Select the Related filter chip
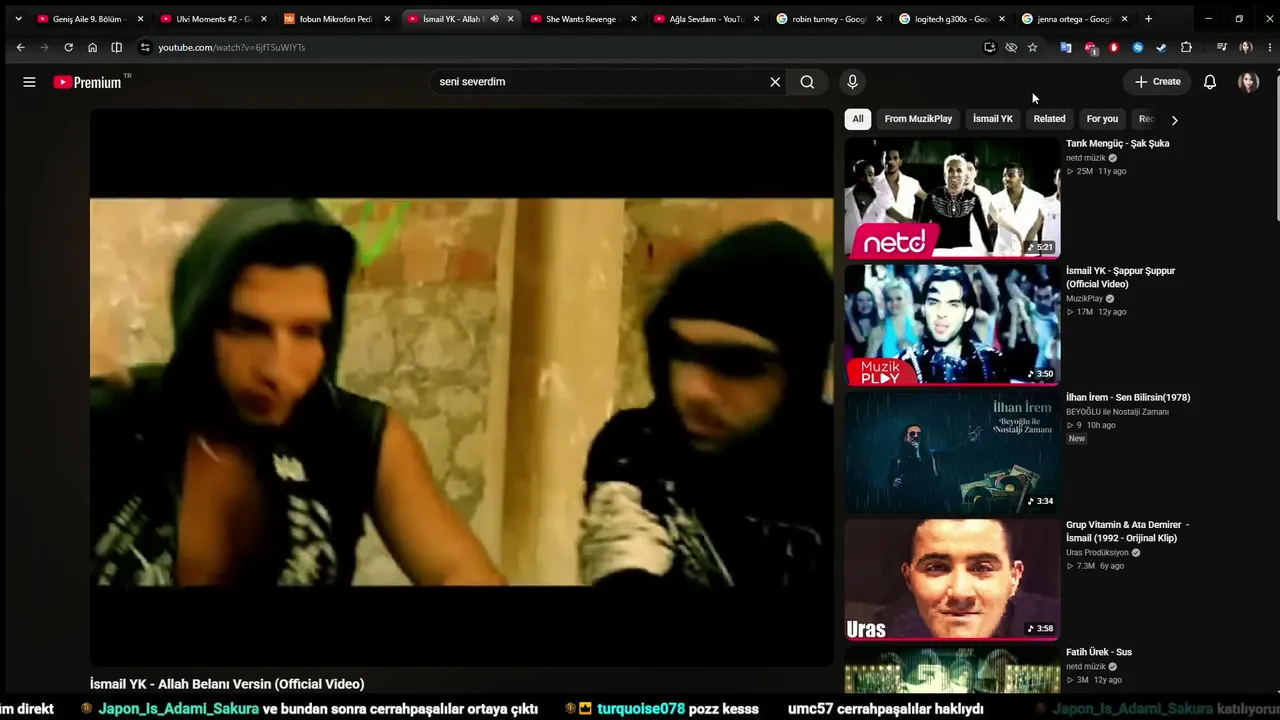1280x720 pixels. point(1049,119)
